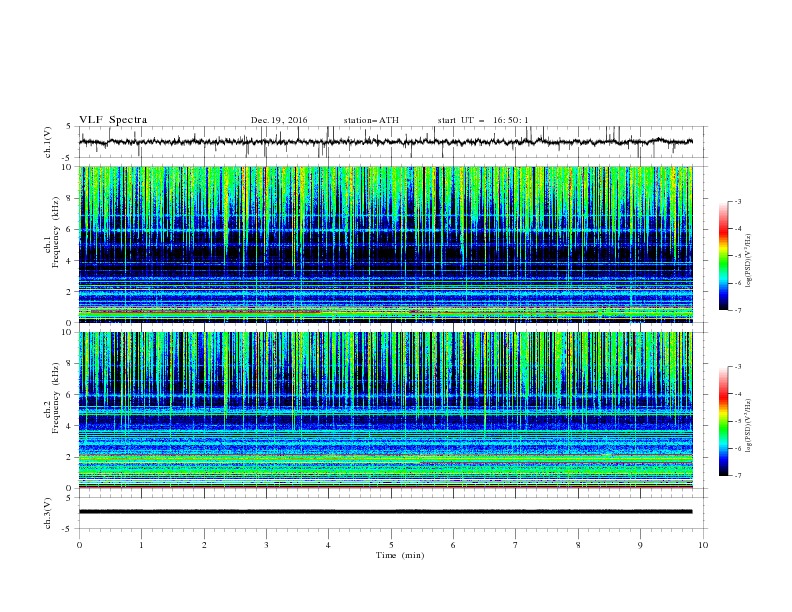Click the "ch.3(V)" axis label
The width and height of the screenshot is (792, 612).
tap(48, 513)
